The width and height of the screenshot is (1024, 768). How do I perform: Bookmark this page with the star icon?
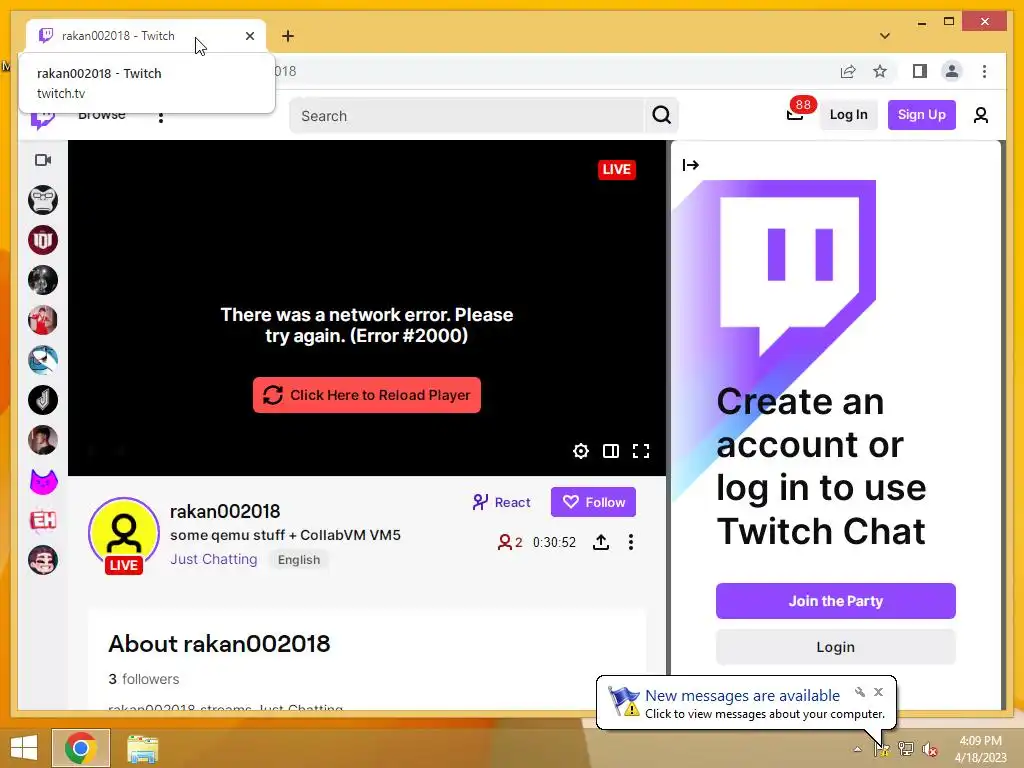point(880,71)
